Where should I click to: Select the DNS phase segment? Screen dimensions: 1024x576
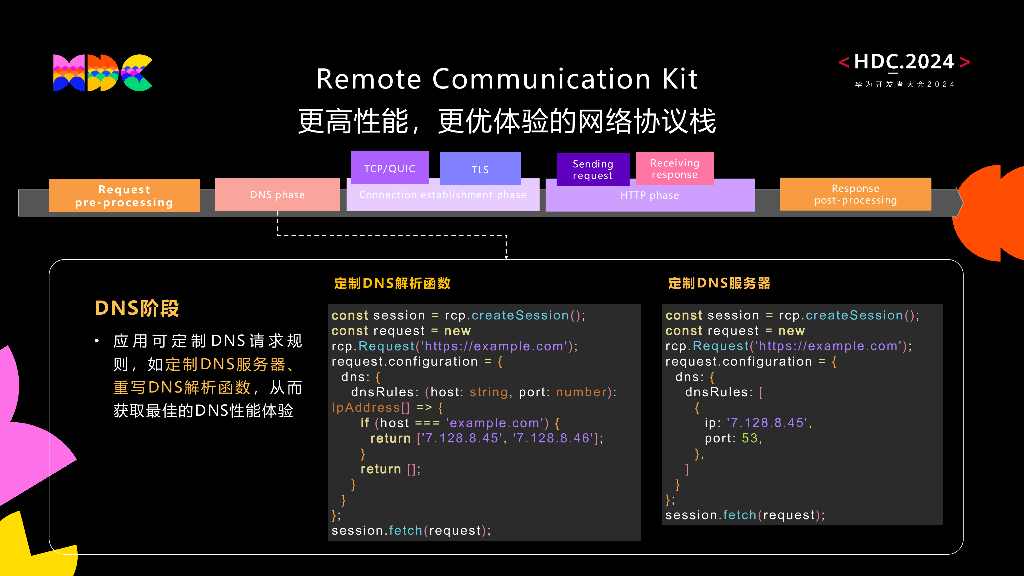(277, 194)
